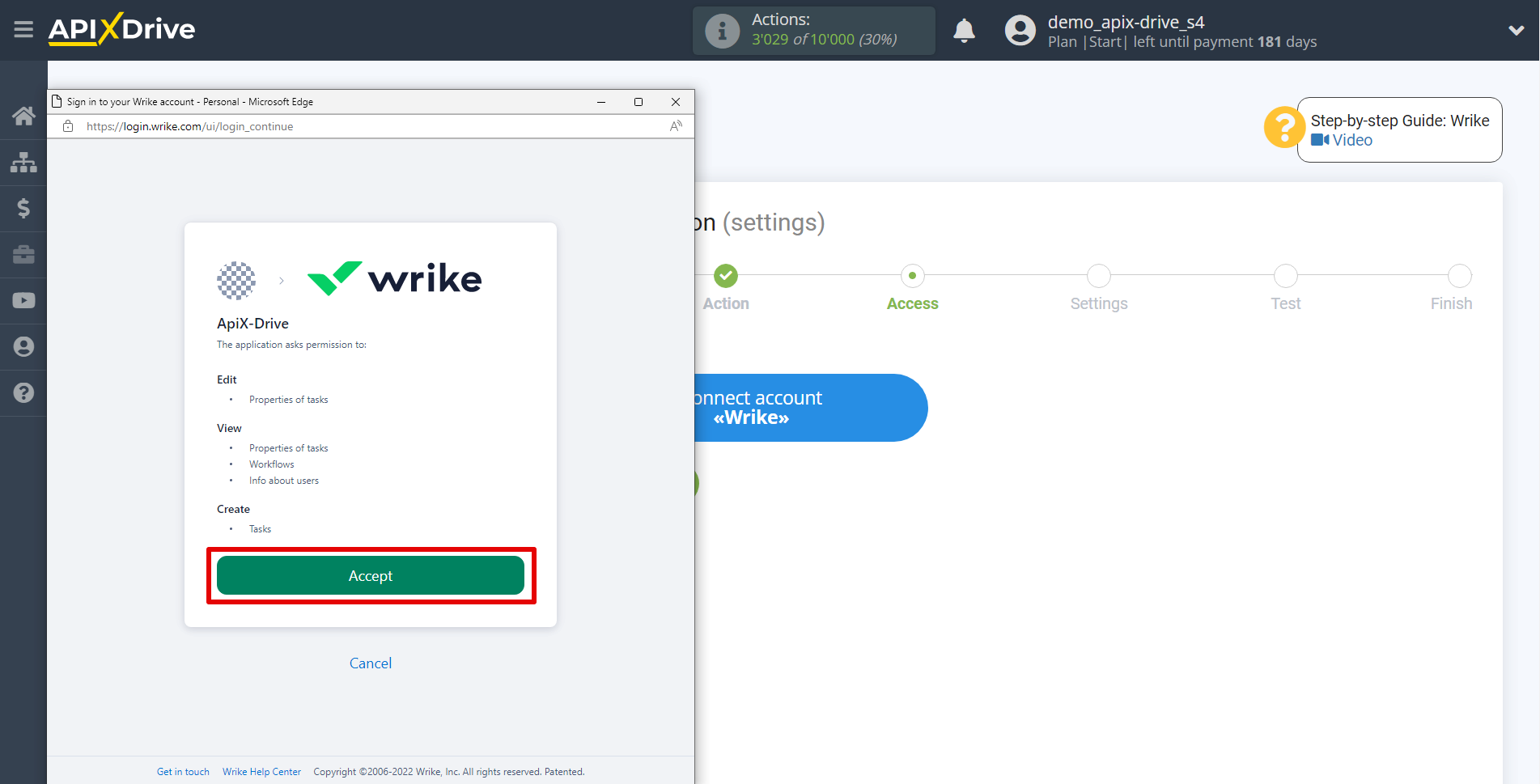Click the green Accept button
This screenshot has height=784, width=1540.
coord(371,575)
